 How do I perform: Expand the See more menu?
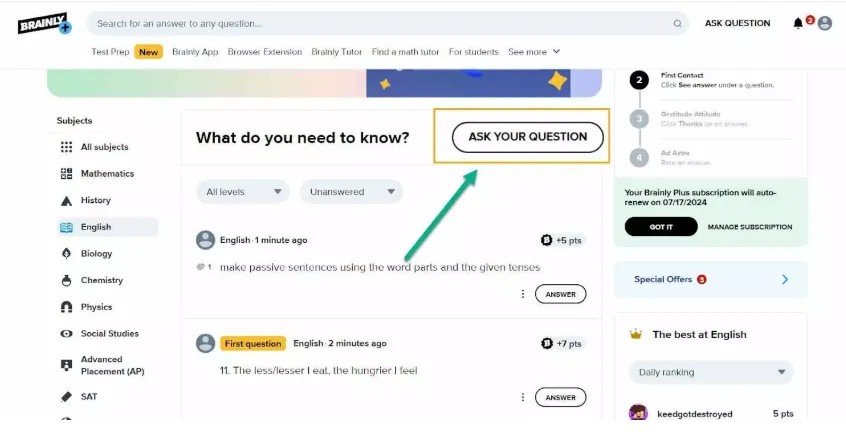click(x=534, y=52)
